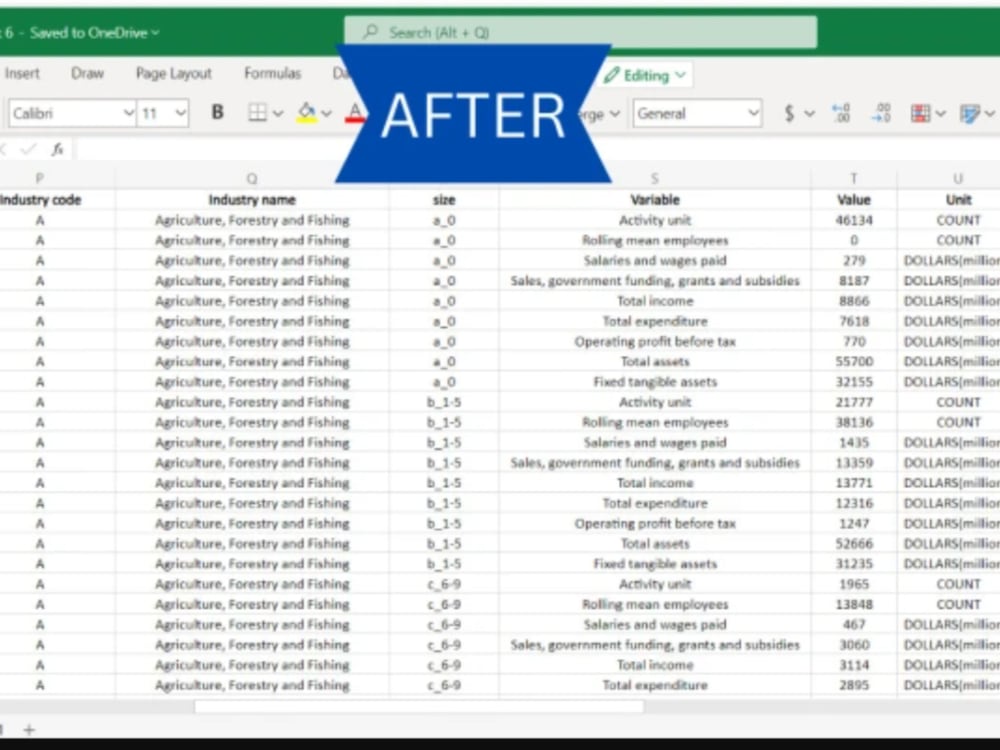Switch to the Formulas ribbon tab

coord(271,73)
